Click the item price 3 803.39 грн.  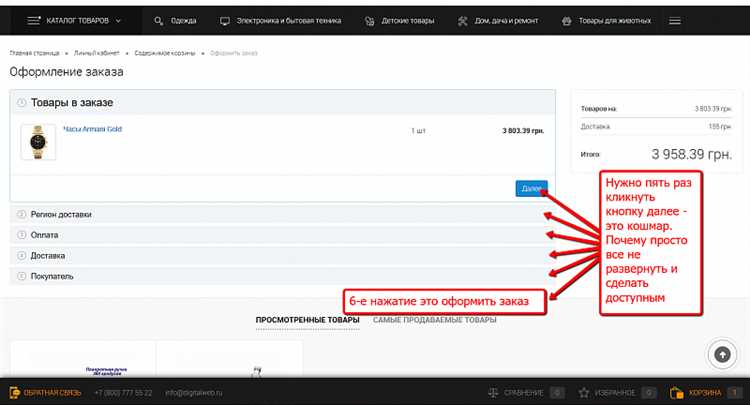click(523, 131)
